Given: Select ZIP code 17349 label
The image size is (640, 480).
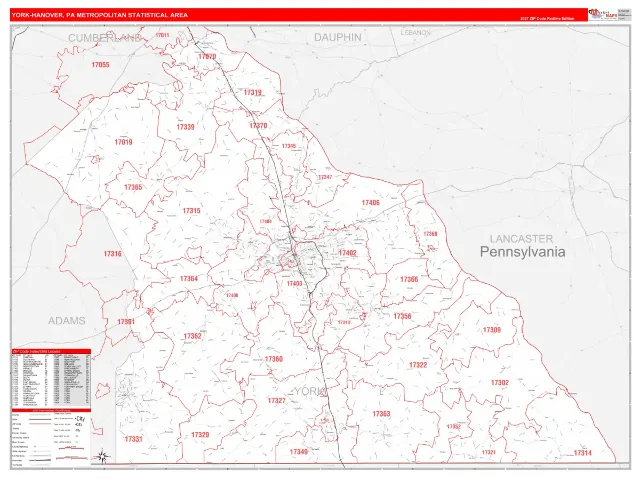Looking at the screenshot, I should click(299, 452).
